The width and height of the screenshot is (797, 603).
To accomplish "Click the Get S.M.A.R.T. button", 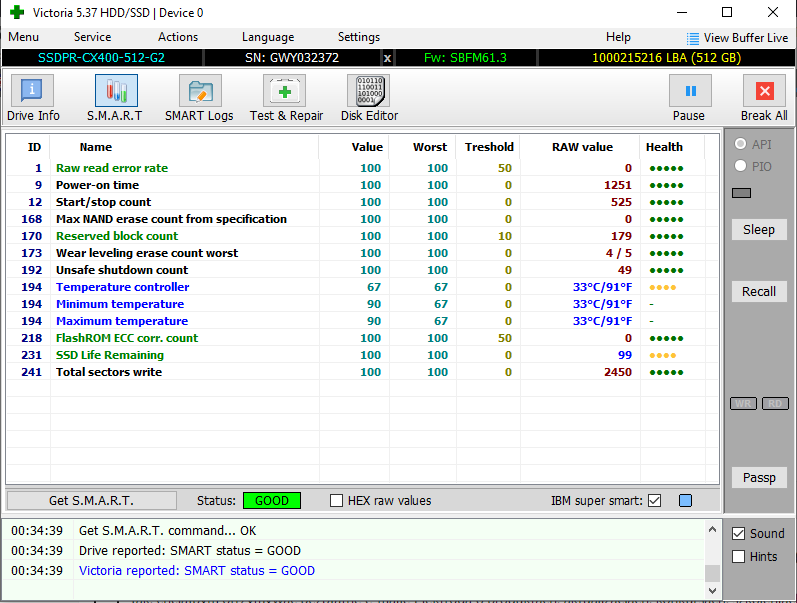I will tap(91, 500).
